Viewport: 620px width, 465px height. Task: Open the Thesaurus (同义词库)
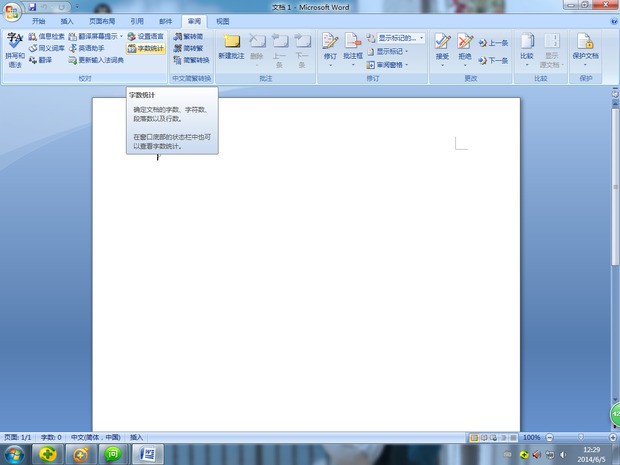click(x=46, y=48)
